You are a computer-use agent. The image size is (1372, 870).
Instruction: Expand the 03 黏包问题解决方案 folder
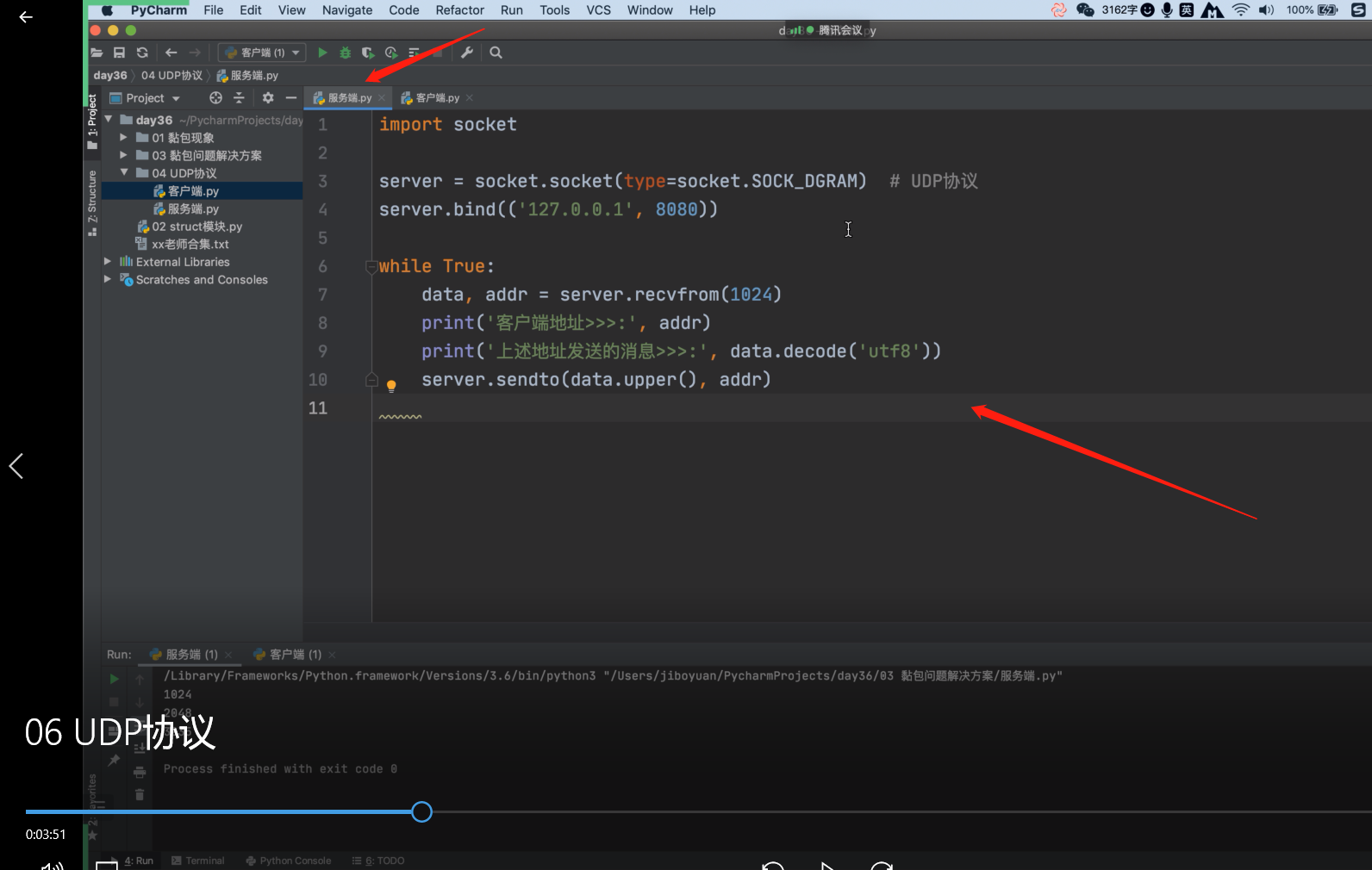(x=124, y=155)
